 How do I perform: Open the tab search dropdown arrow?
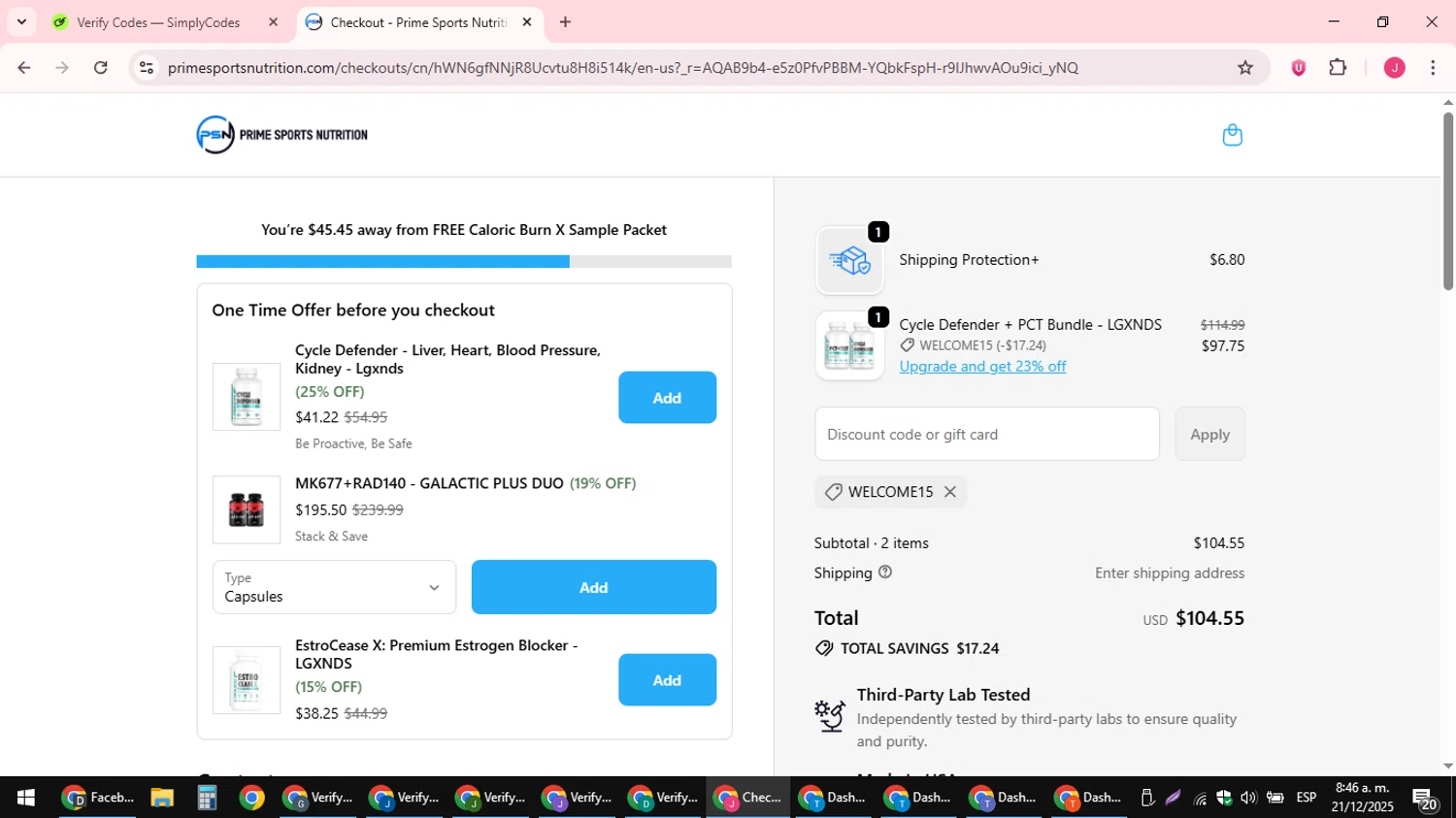tap(21, 22)
